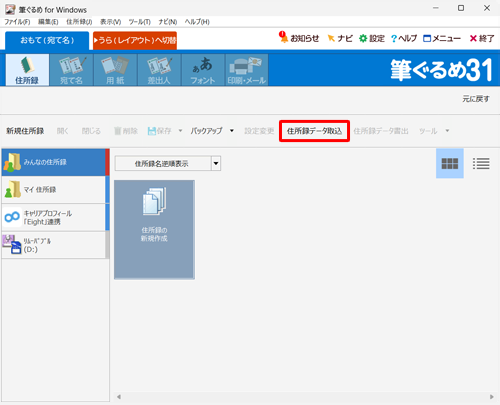This screenshot has height=405, width=500.
Task: Open the フォント font icon
Action: tap(203, 70)
